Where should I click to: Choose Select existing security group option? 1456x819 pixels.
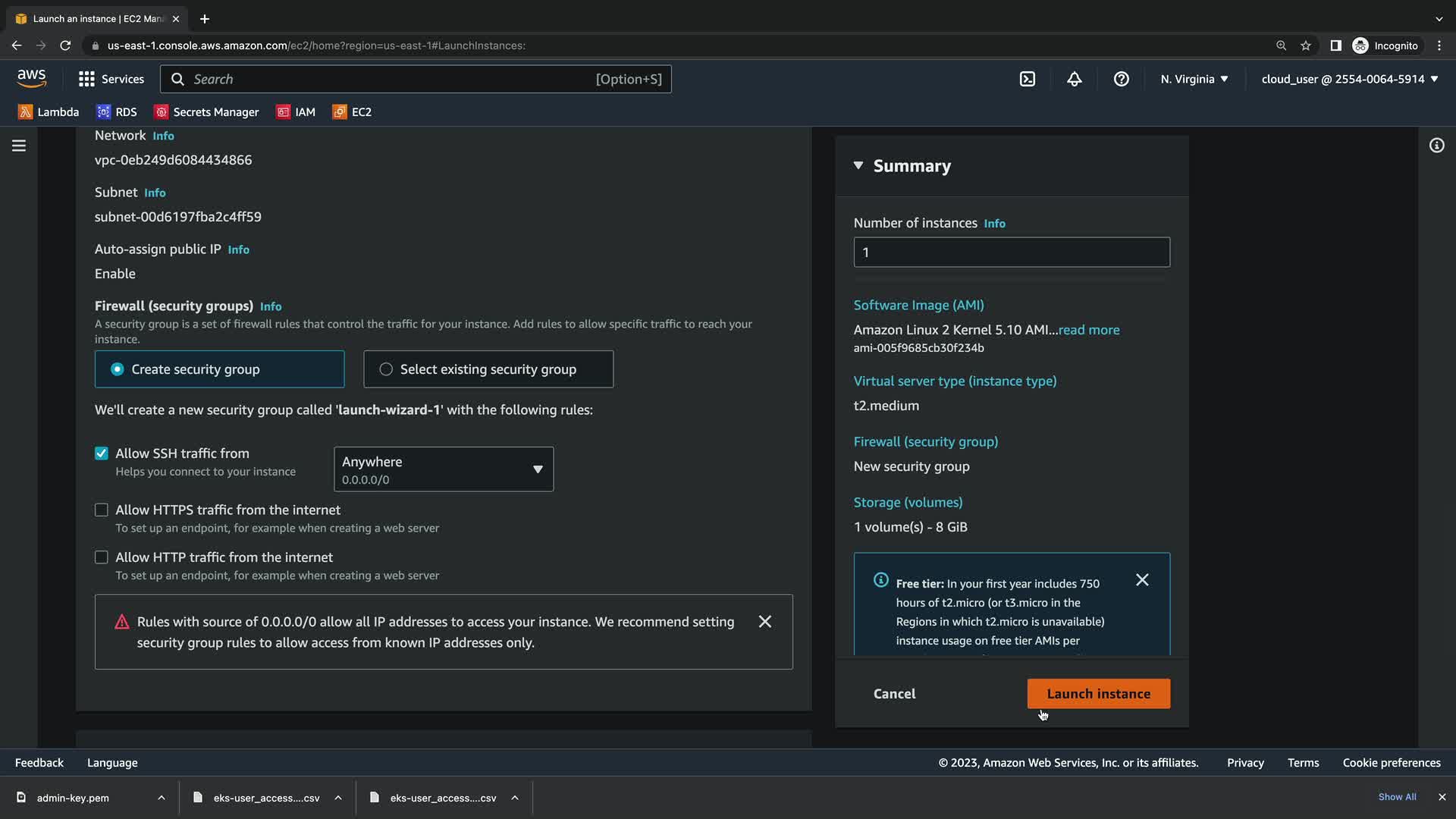point(386,369)
